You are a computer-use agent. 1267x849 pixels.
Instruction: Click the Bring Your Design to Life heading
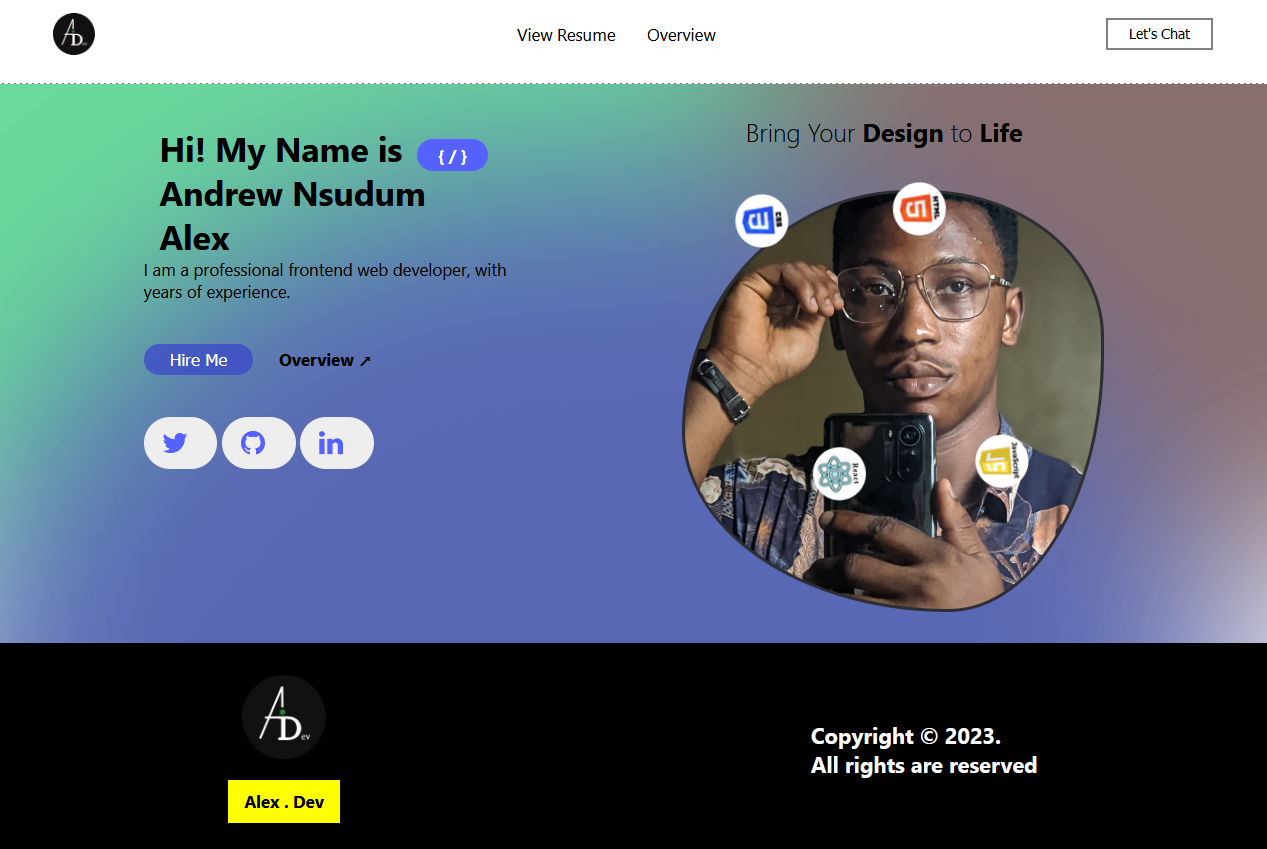[884, 133]
